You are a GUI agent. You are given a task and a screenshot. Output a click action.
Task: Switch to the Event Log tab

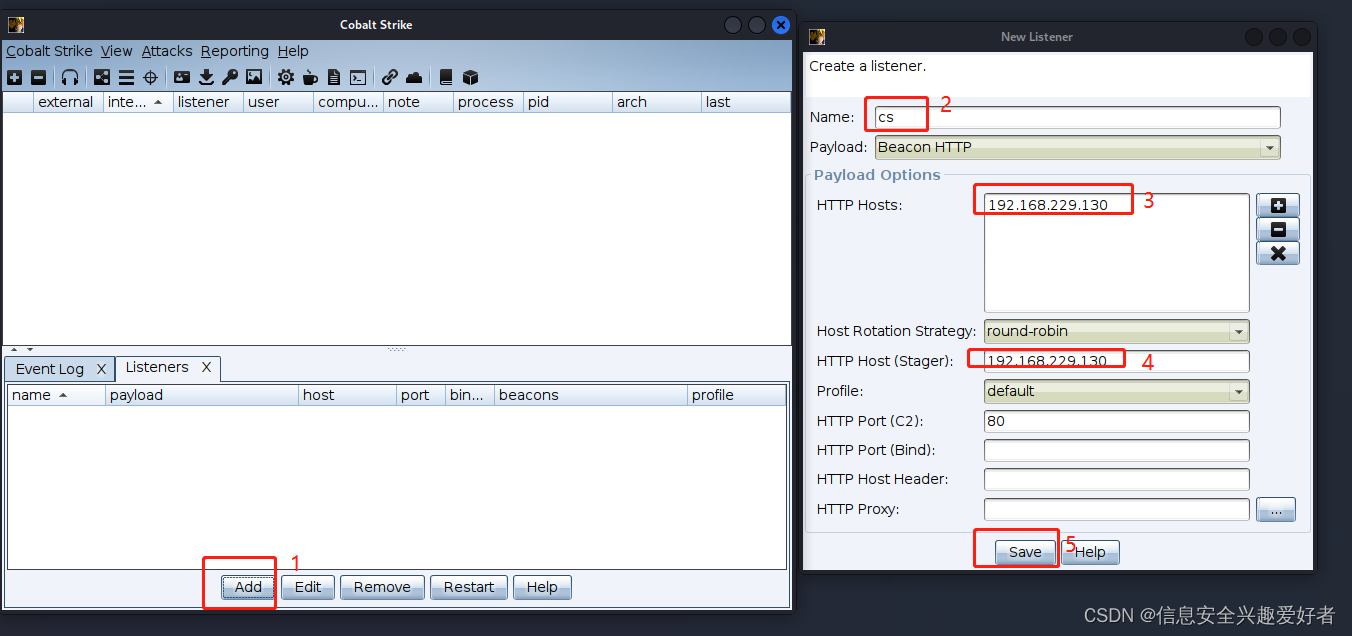coord(50,369)
